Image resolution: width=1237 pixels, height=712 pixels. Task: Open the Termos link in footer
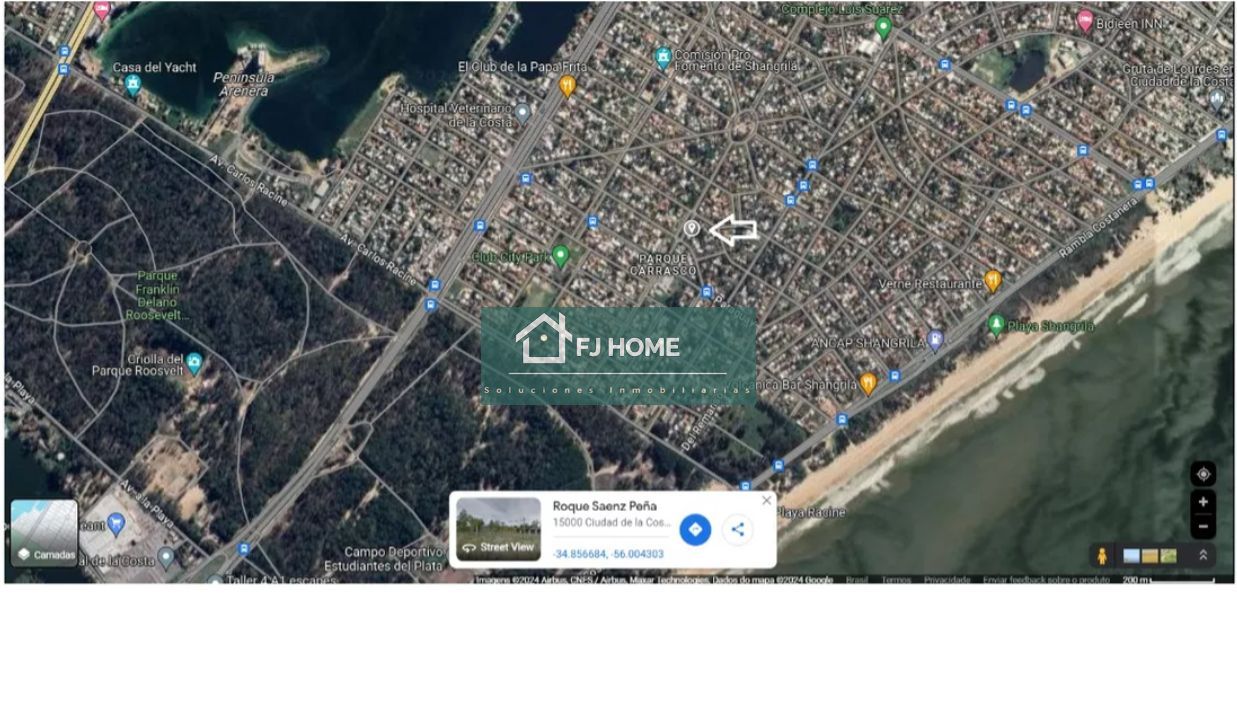click(895, 580)
